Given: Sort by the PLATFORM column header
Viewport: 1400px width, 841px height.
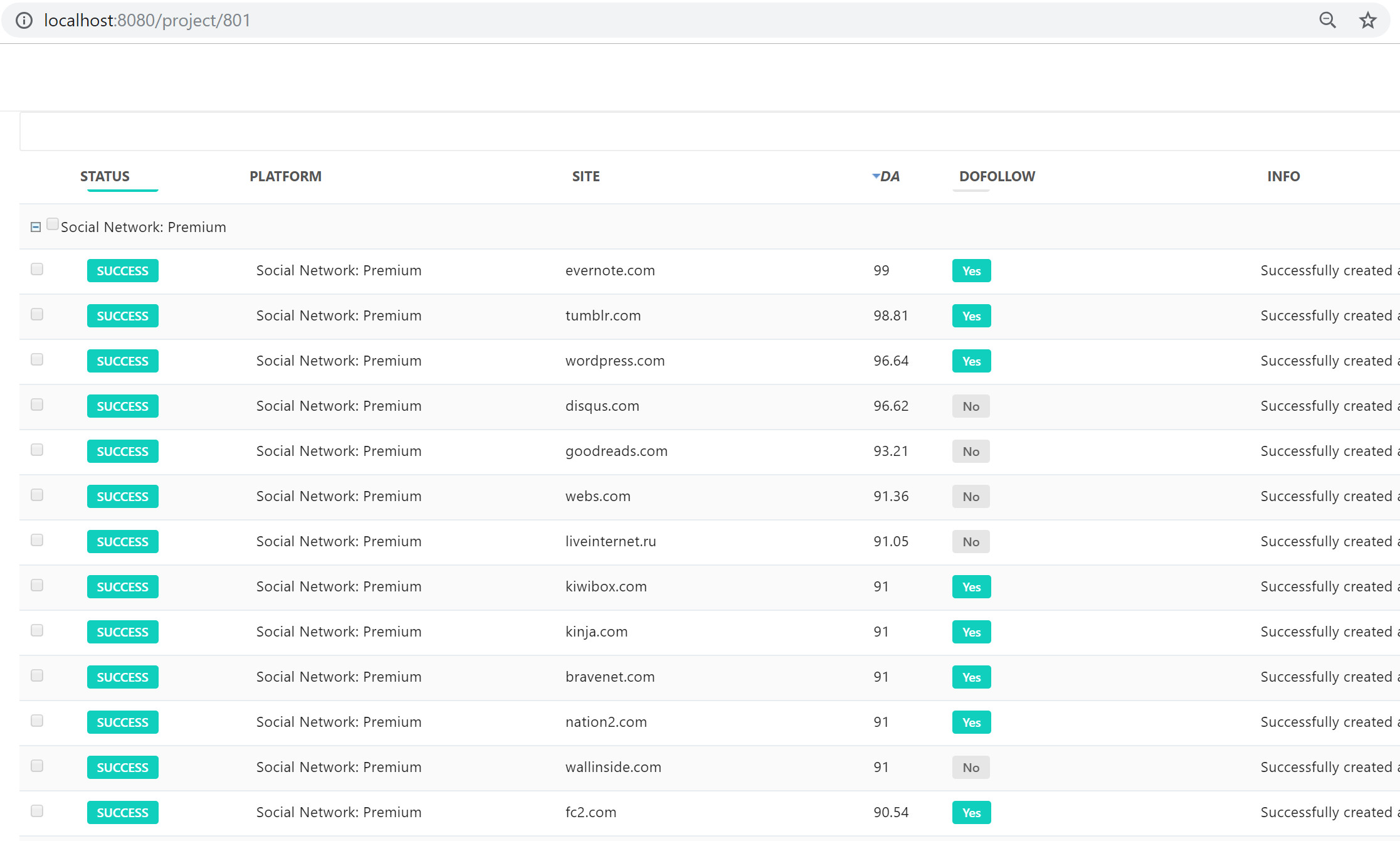Looking at the screenshot, I should 285,176.
